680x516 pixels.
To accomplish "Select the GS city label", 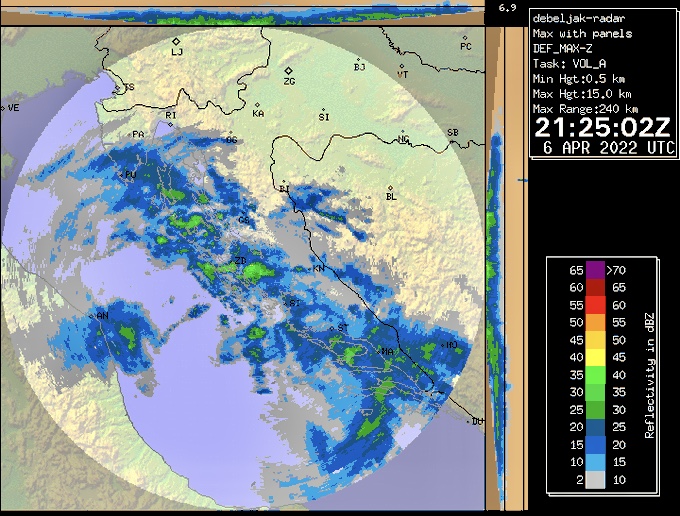I will [x=244, y=220].
